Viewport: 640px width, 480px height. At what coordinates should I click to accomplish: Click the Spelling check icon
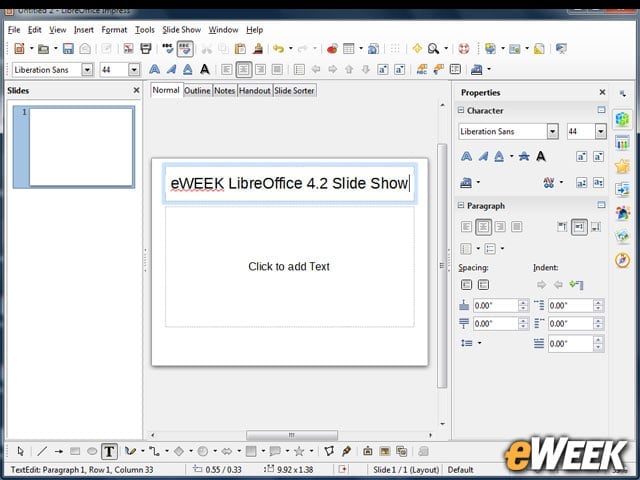click(168, 49)
